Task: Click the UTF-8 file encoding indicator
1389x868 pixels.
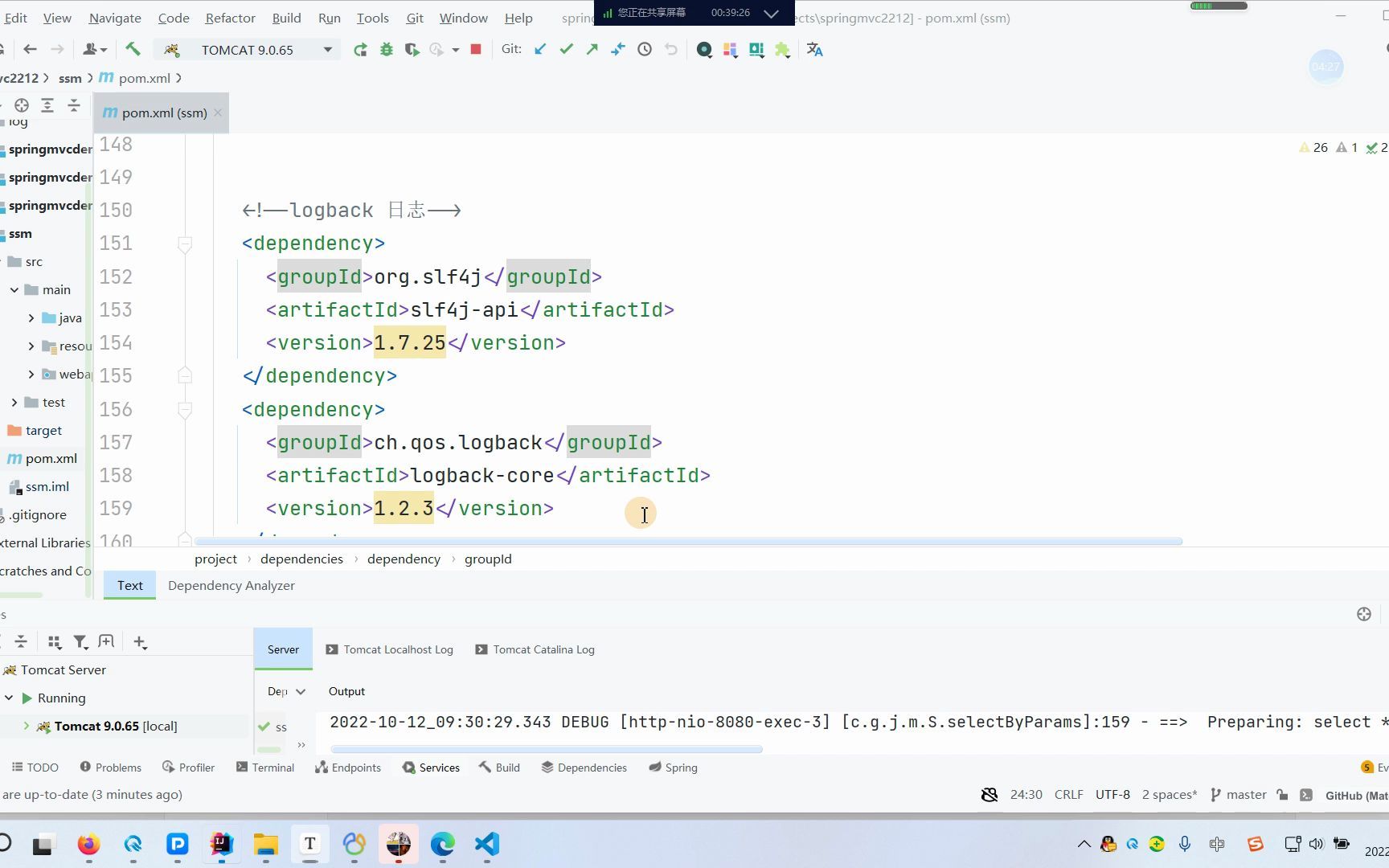Action: click(1112, 794)
